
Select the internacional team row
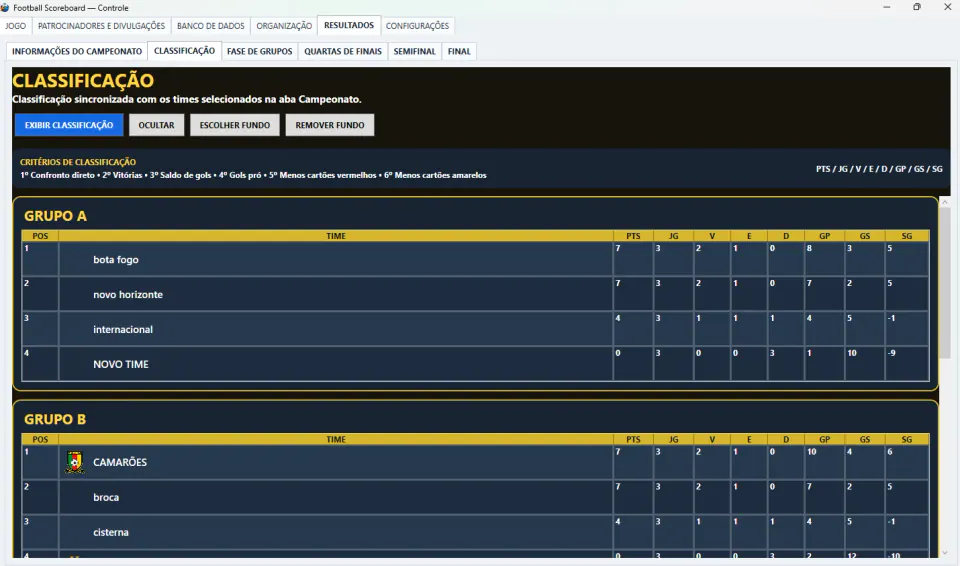(475, 329)
